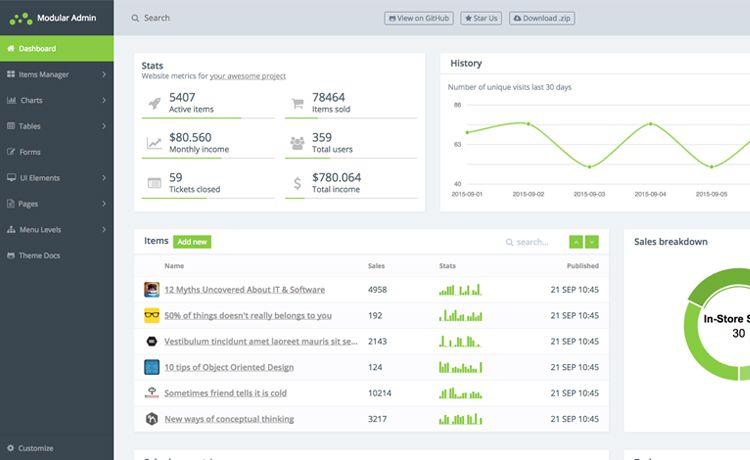The width and height of the screenshot is (750, 460).
Task: Click the items list up arrow button
Action: tap(576, 242)
